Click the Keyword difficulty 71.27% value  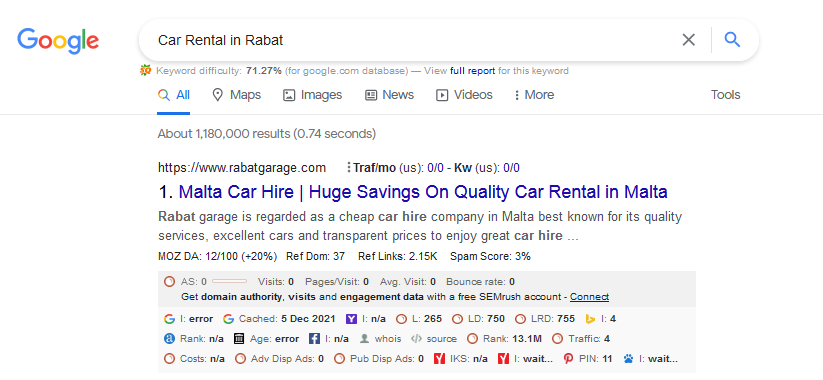263,71
